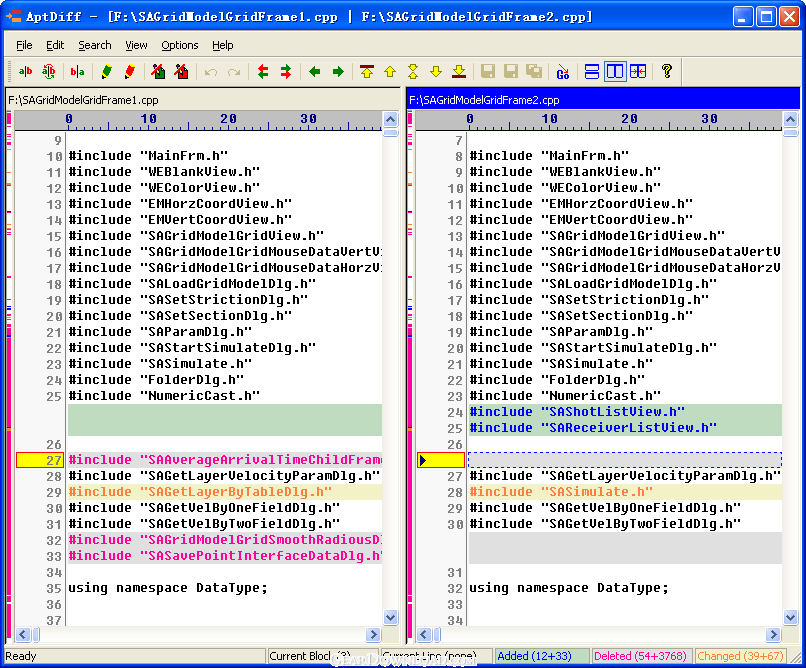Image resolution: width=806 pixels, height=668 pixels.
Task: Jump to first difference icon
Action: [x=367, y=71]
